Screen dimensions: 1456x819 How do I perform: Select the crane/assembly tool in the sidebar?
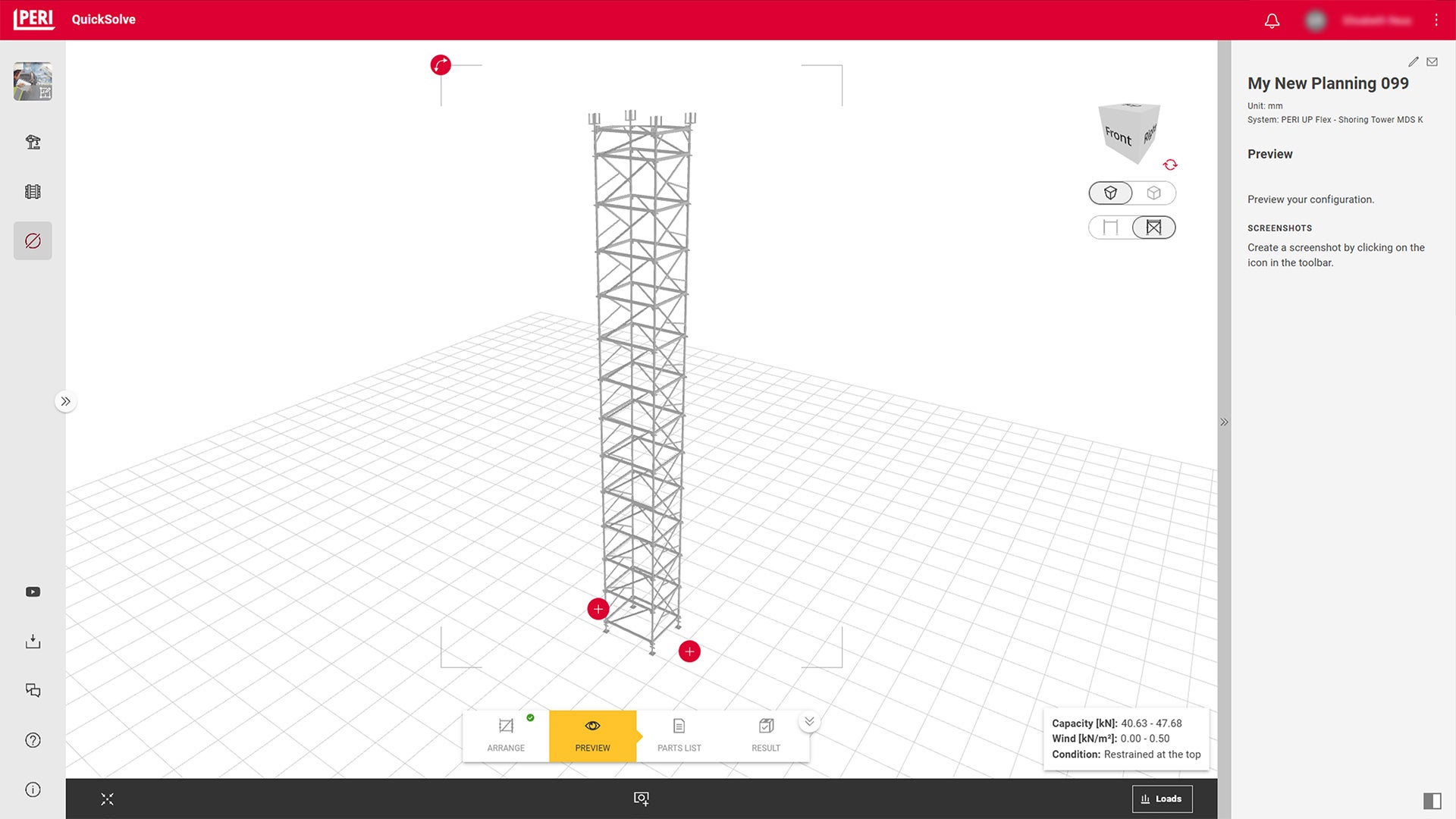coord(33,142)
